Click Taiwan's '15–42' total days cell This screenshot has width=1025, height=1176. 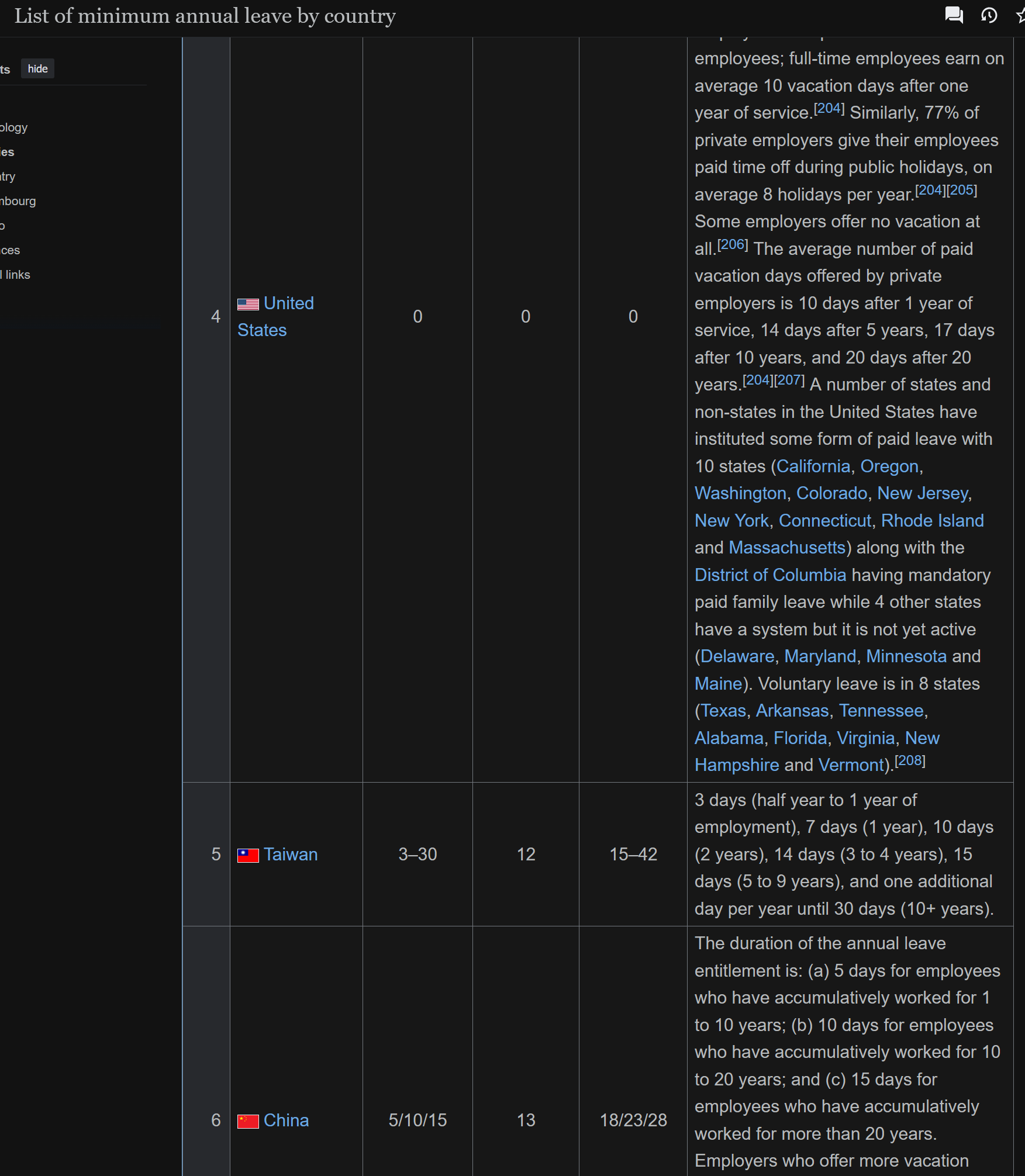pos(633,855)
